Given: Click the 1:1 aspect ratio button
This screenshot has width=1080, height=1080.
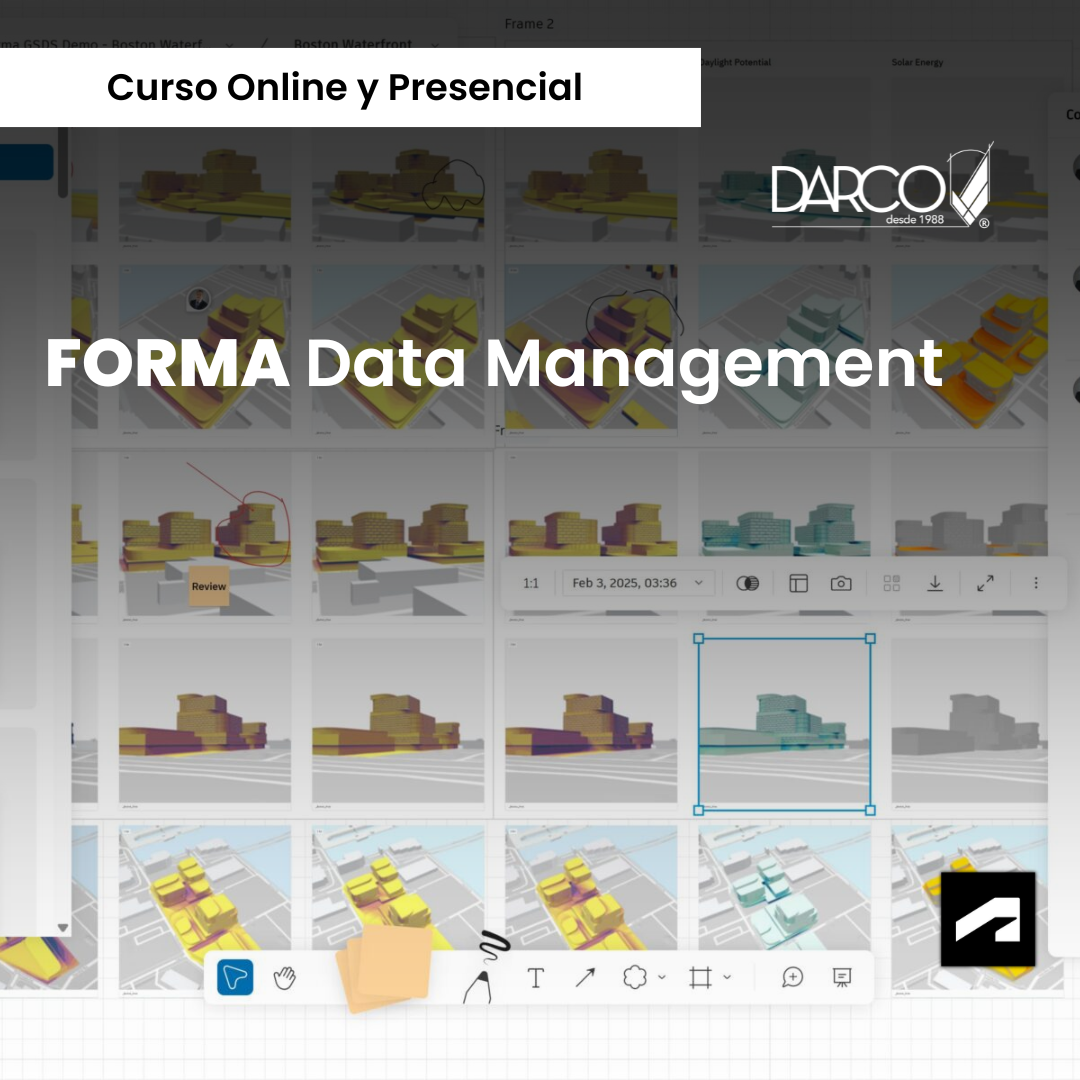Looking at the screenshot, I should [x=530, y=583].
